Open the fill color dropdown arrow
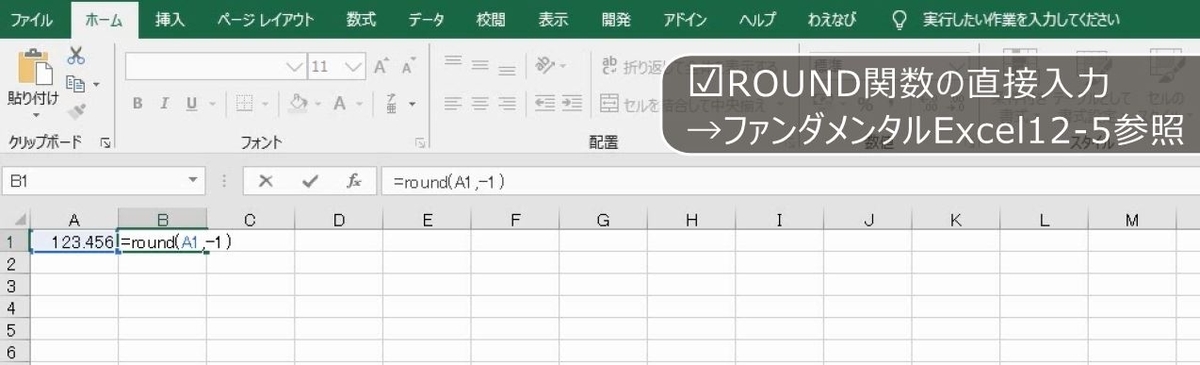The height and width of the screenshot is (365, 1200). click(x=319, y=103)
